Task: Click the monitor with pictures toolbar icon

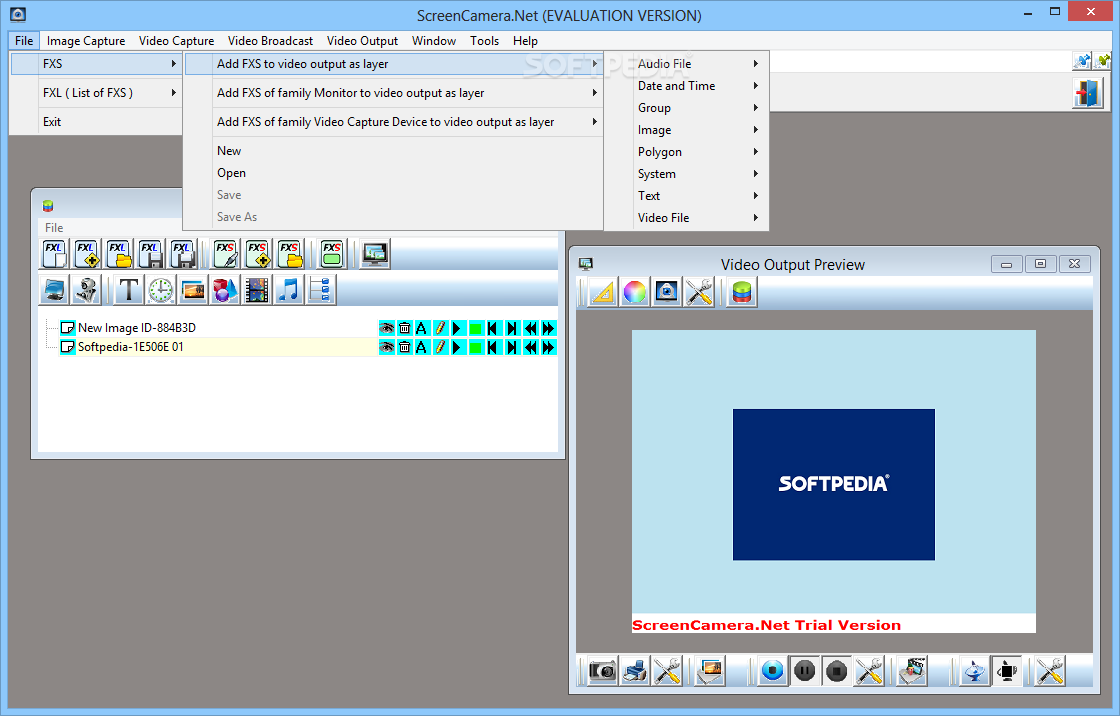Action: pos(375,254)
